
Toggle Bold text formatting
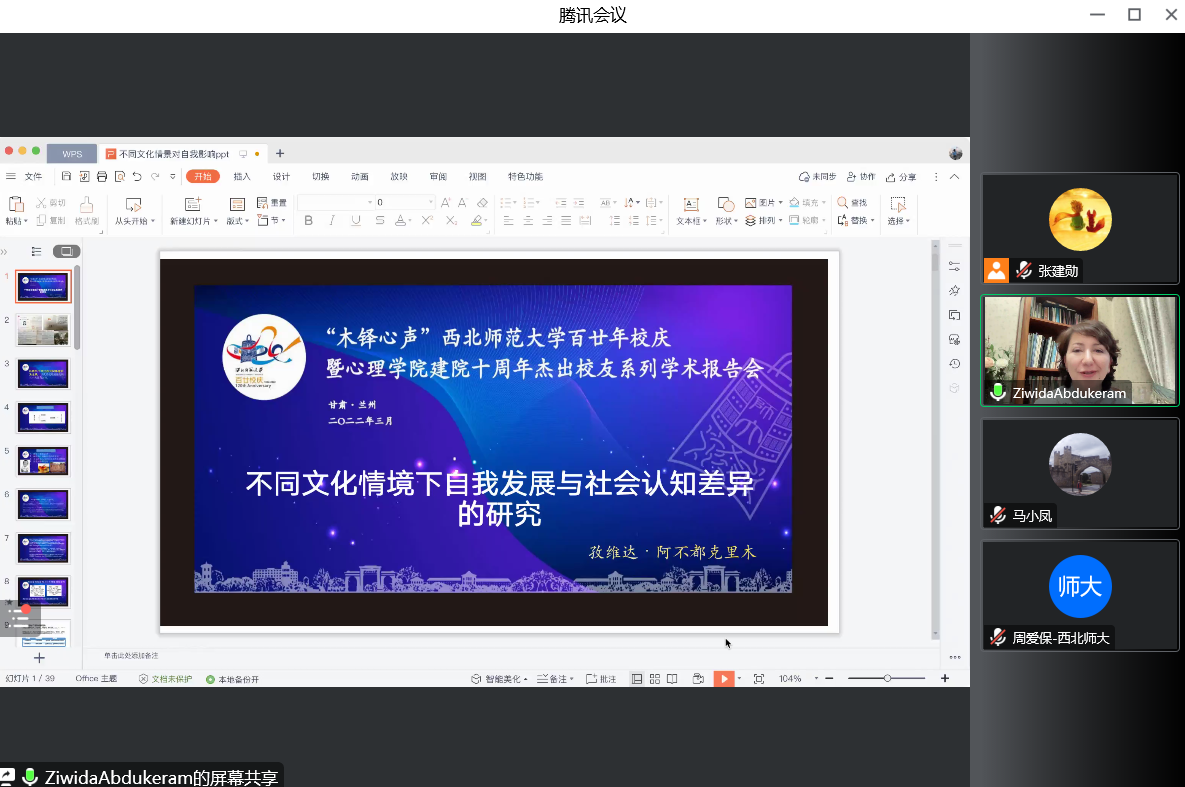[308, 221]
